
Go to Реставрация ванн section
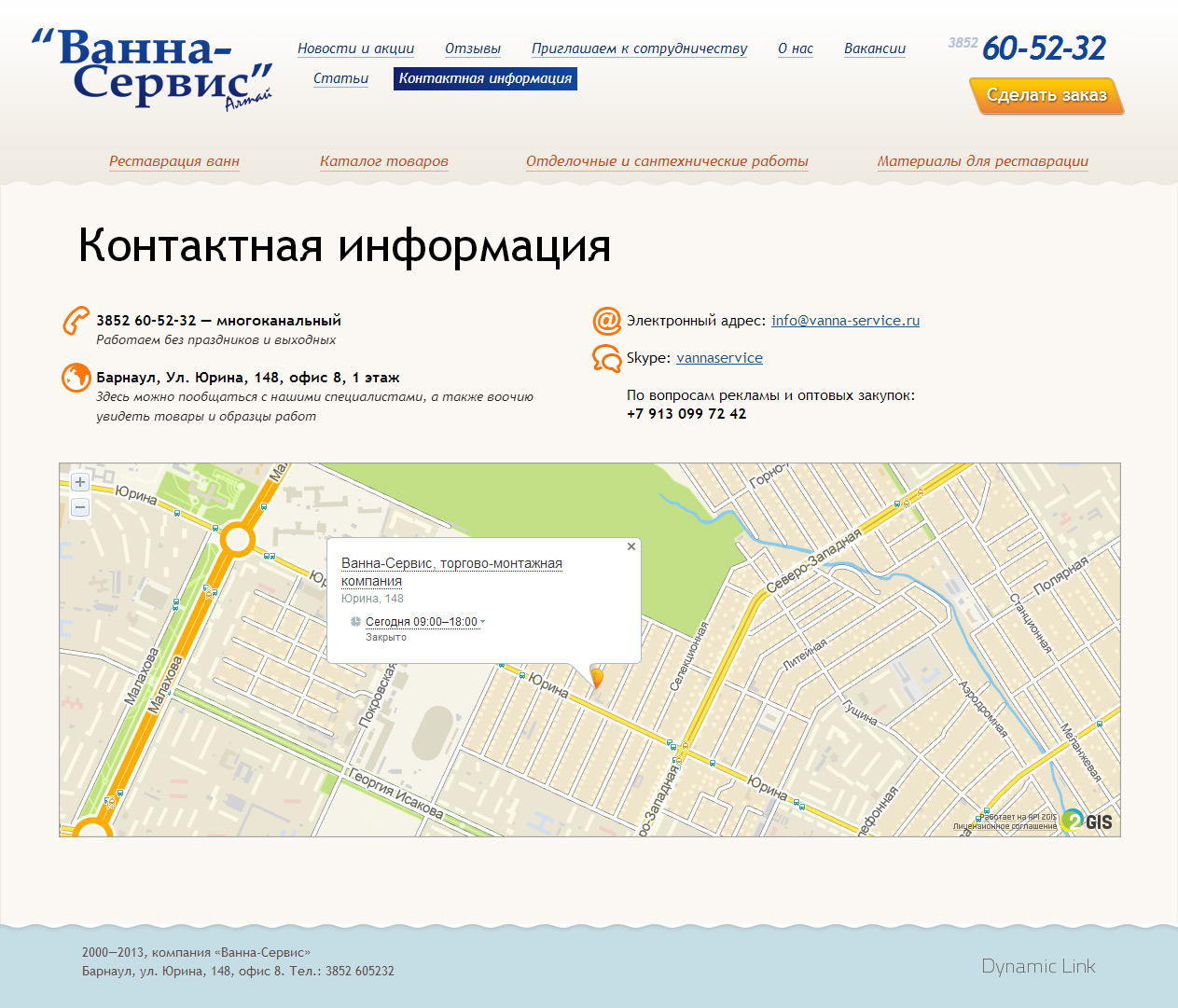point(174,161)
